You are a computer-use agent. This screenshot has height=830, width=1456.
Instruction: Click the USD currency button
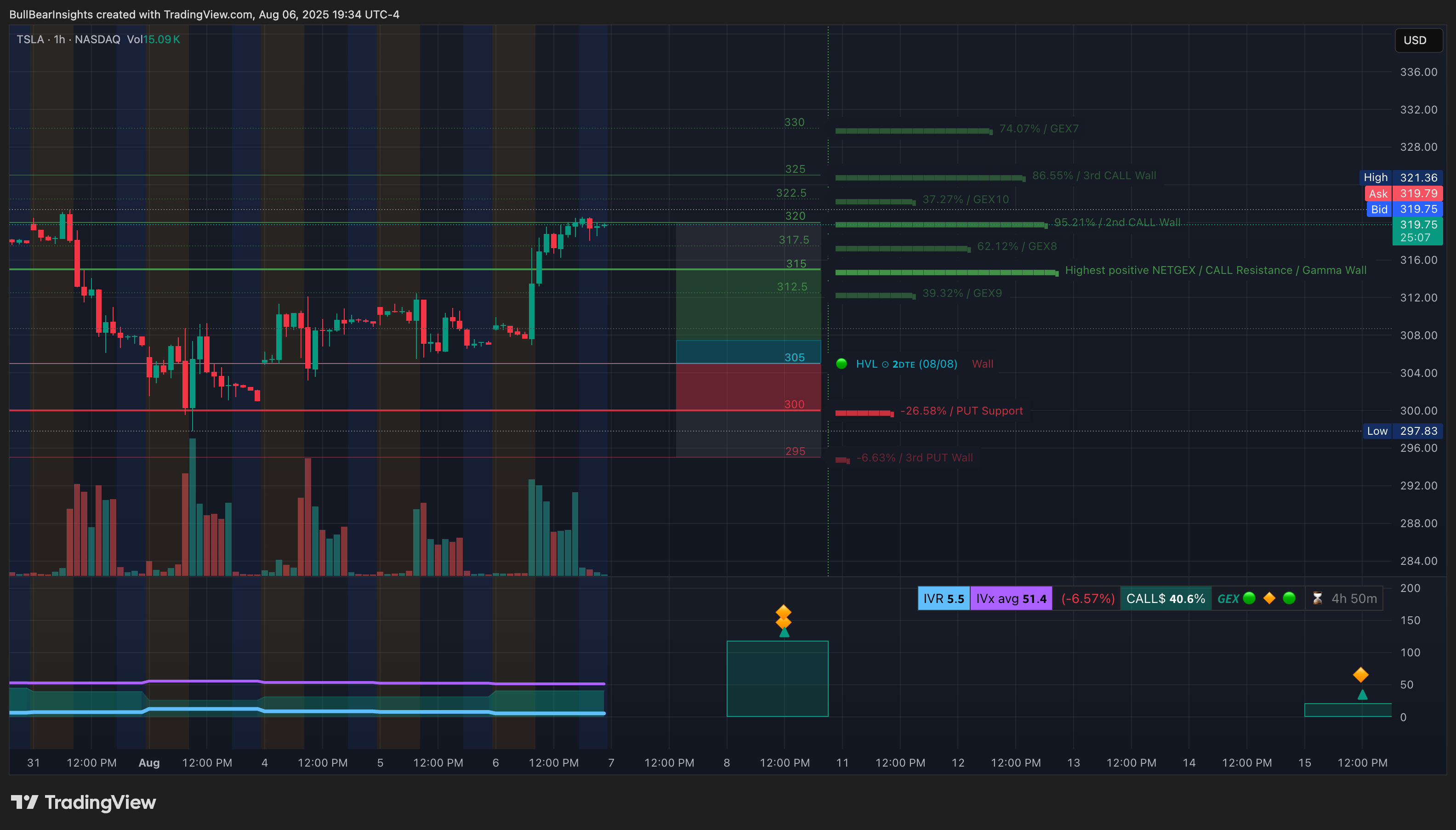pos(1418,40)
